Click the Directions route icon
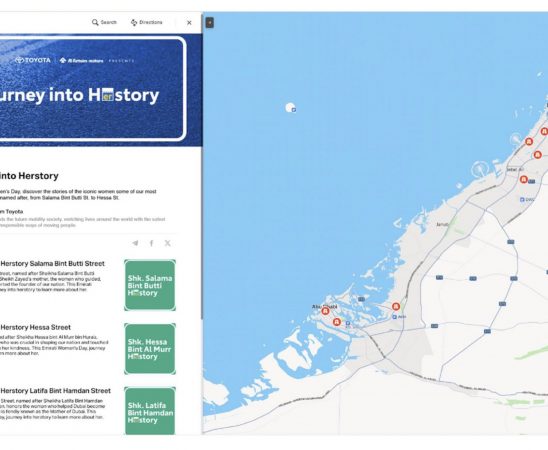Screen dimensions: 548x450 134,22
